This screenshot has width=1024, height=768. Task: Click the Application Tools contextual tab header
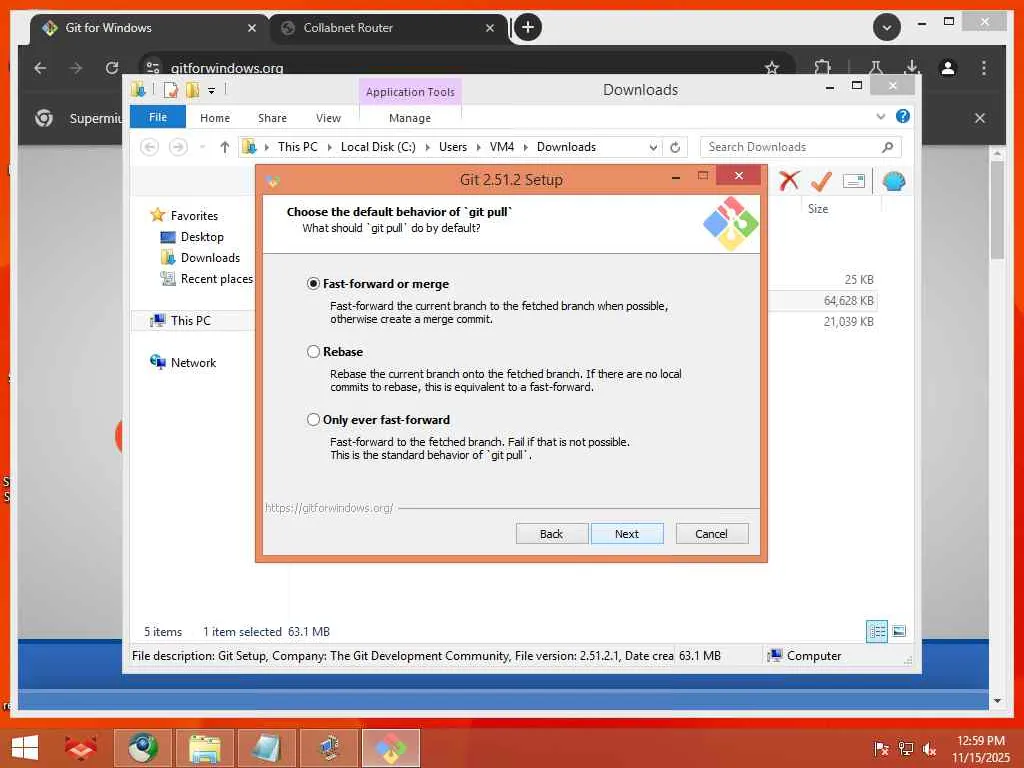point(410,91)
